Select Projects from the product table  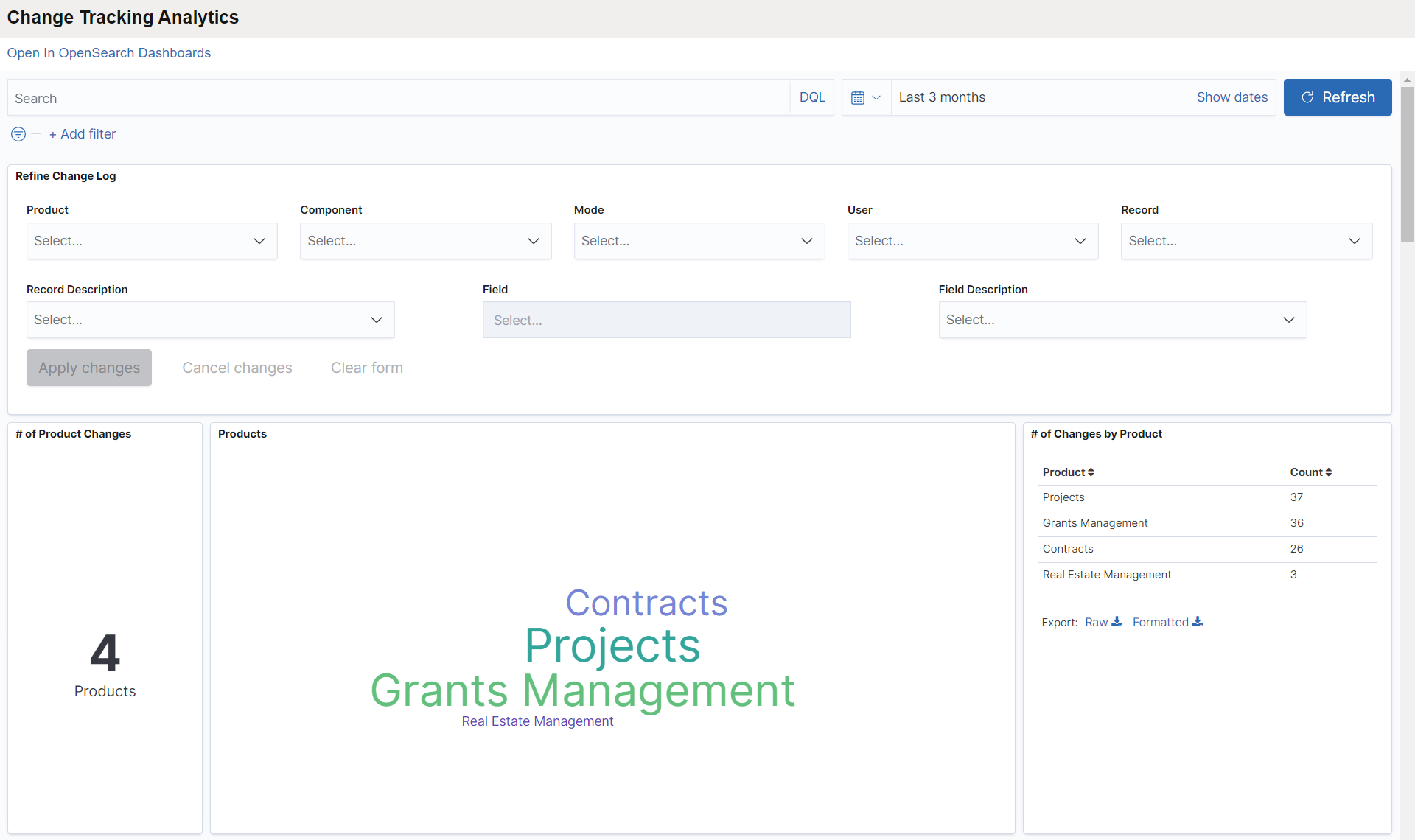(x=1061, y=497)
